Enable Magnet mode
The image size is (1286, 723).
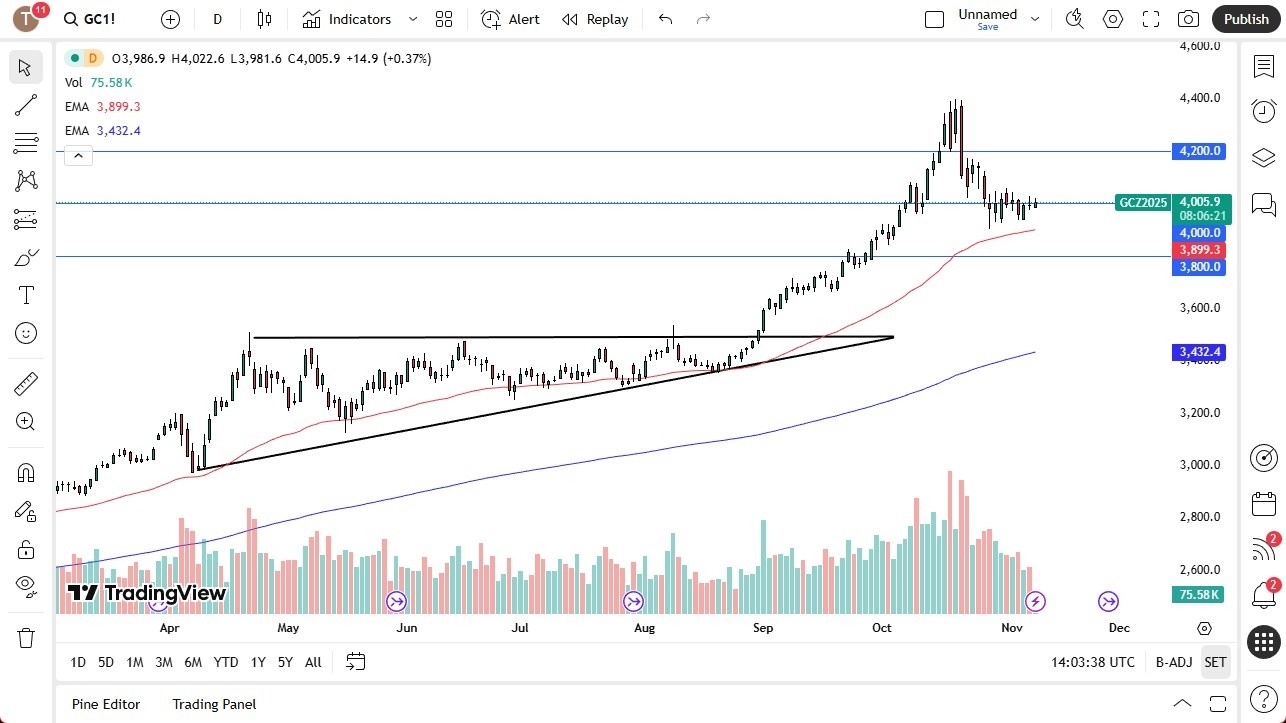tap(26, 471)
